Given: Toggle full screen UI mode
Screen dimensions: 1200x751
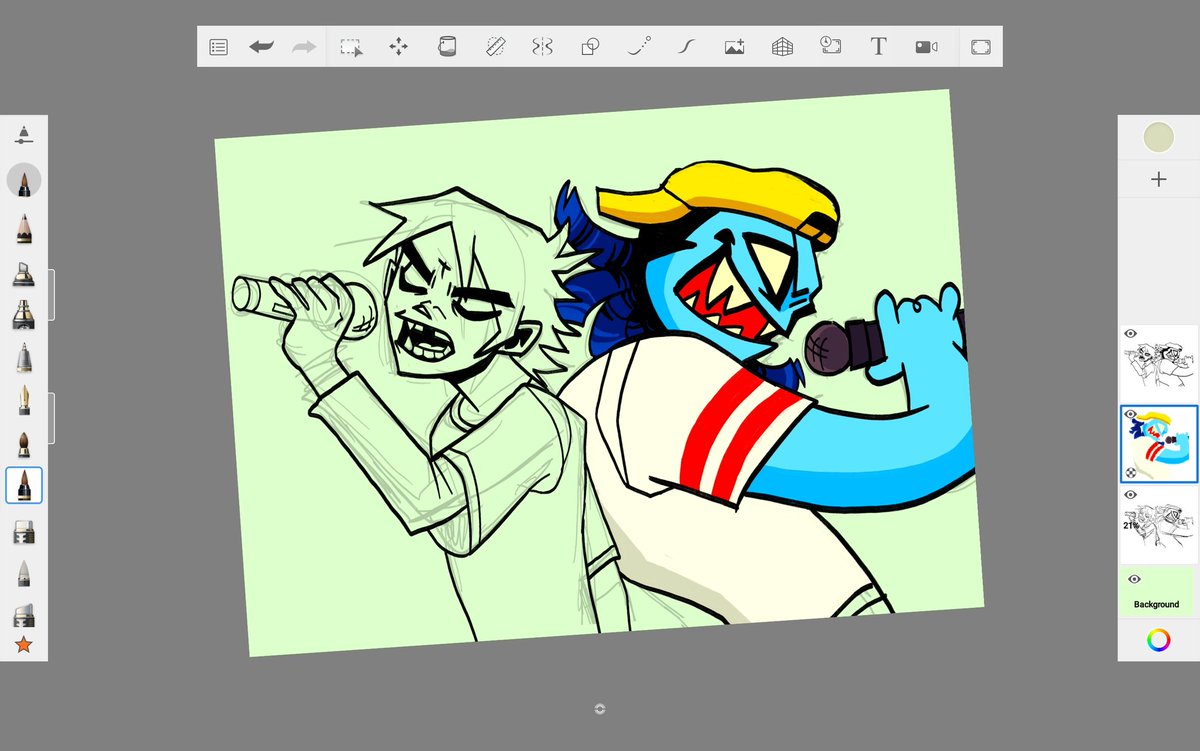Looking at the screenshot, I should [980, 46].
